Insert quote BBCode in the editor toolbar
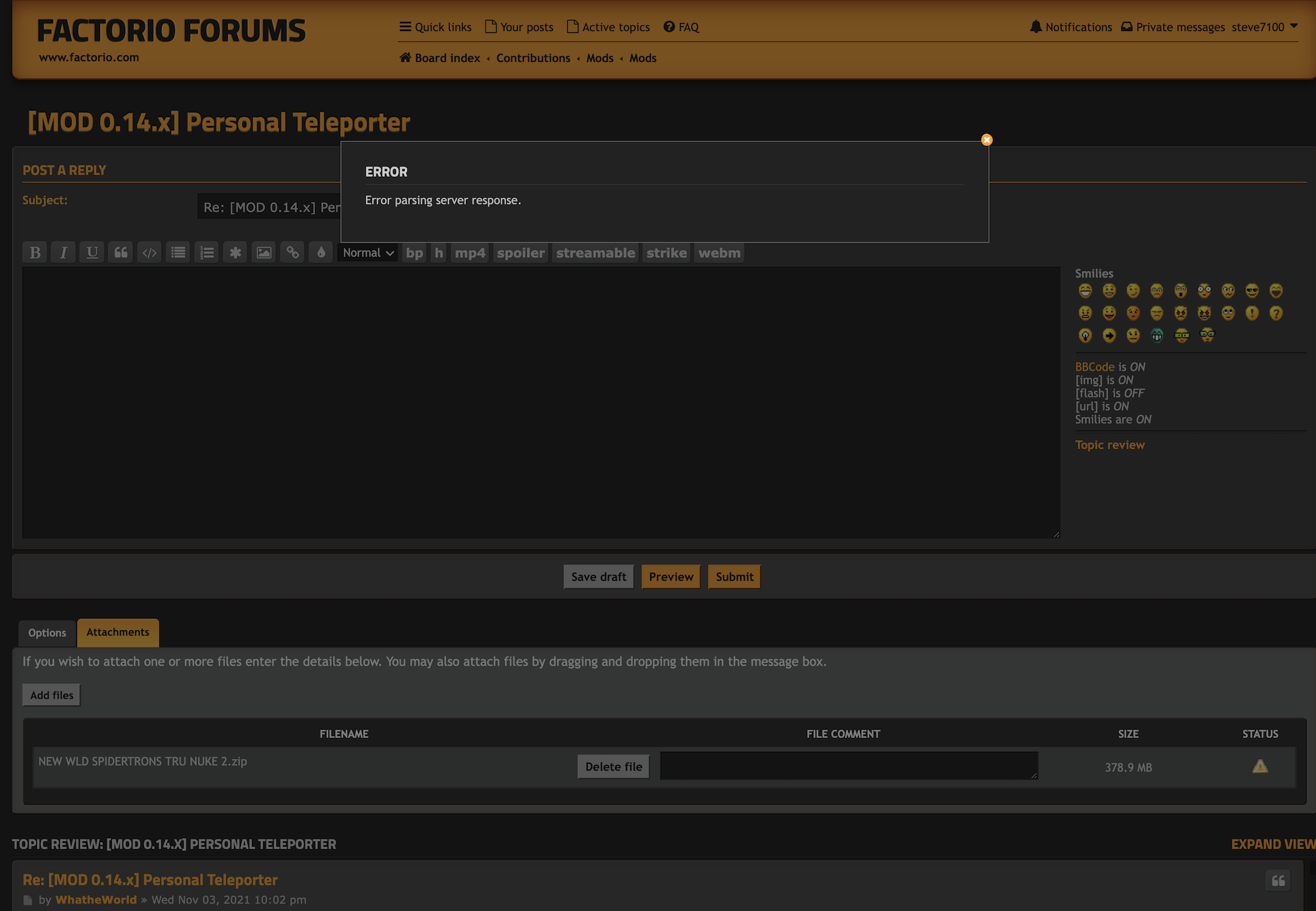 click(x=121, y=253)
